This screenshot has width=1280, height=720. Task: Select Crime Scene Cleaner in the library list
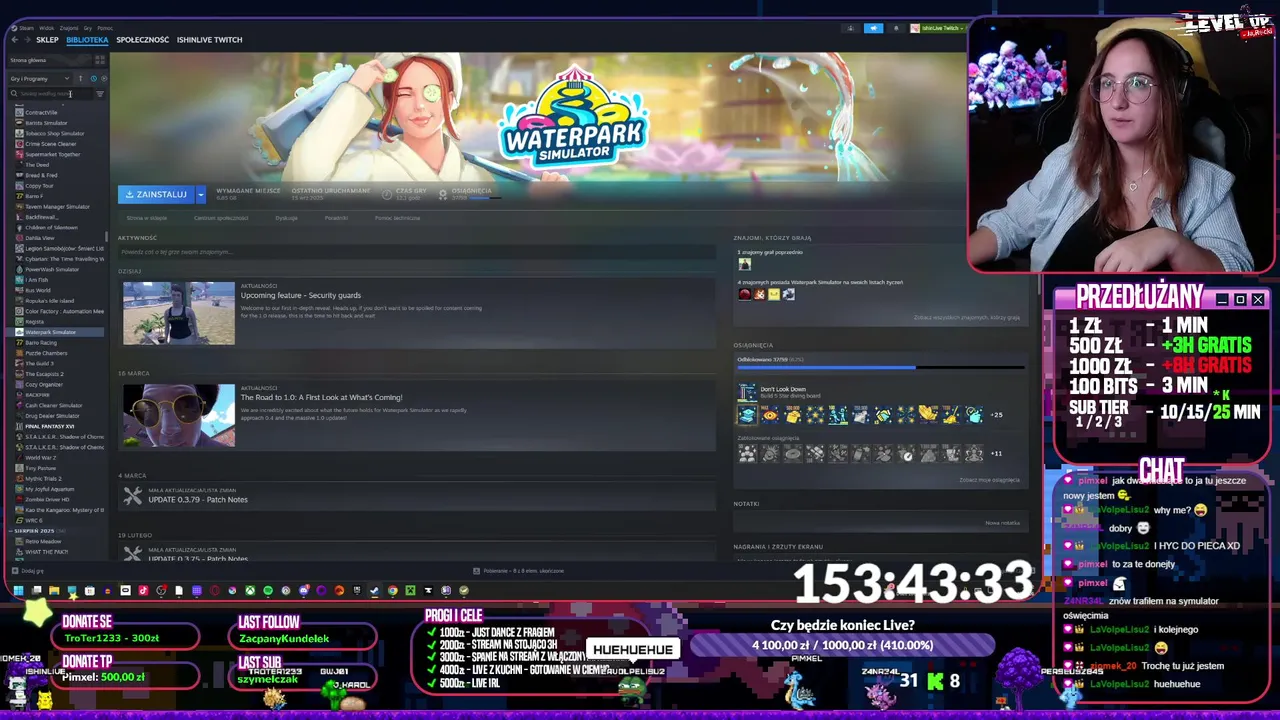tap(51, 144)
